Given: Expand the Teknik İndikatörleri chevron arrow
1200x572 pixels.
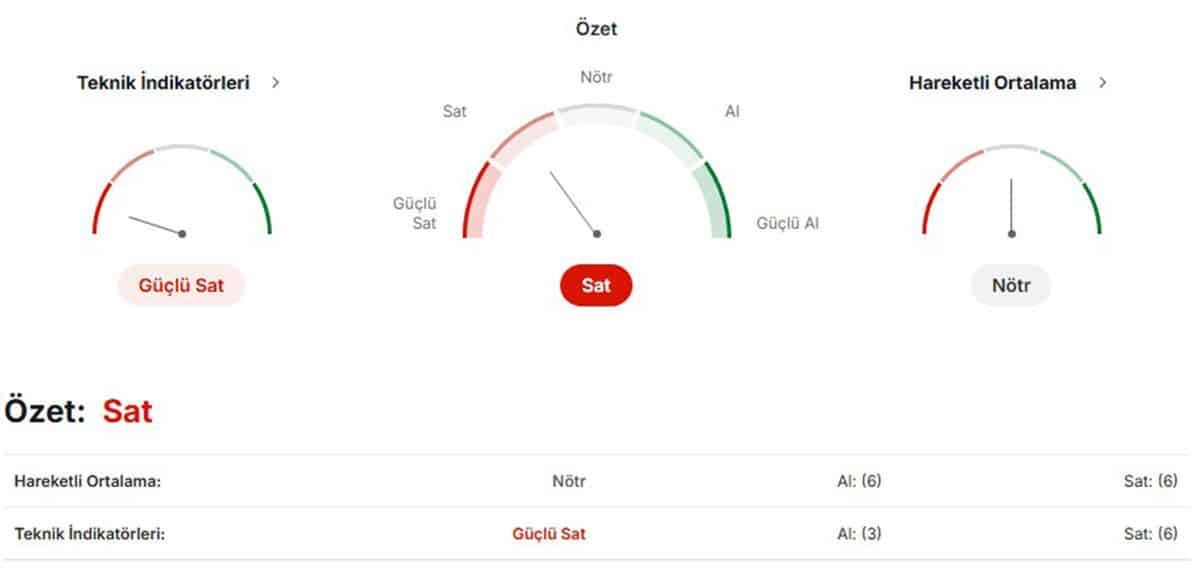Looking at the screenshot, I should pos(276,83).
